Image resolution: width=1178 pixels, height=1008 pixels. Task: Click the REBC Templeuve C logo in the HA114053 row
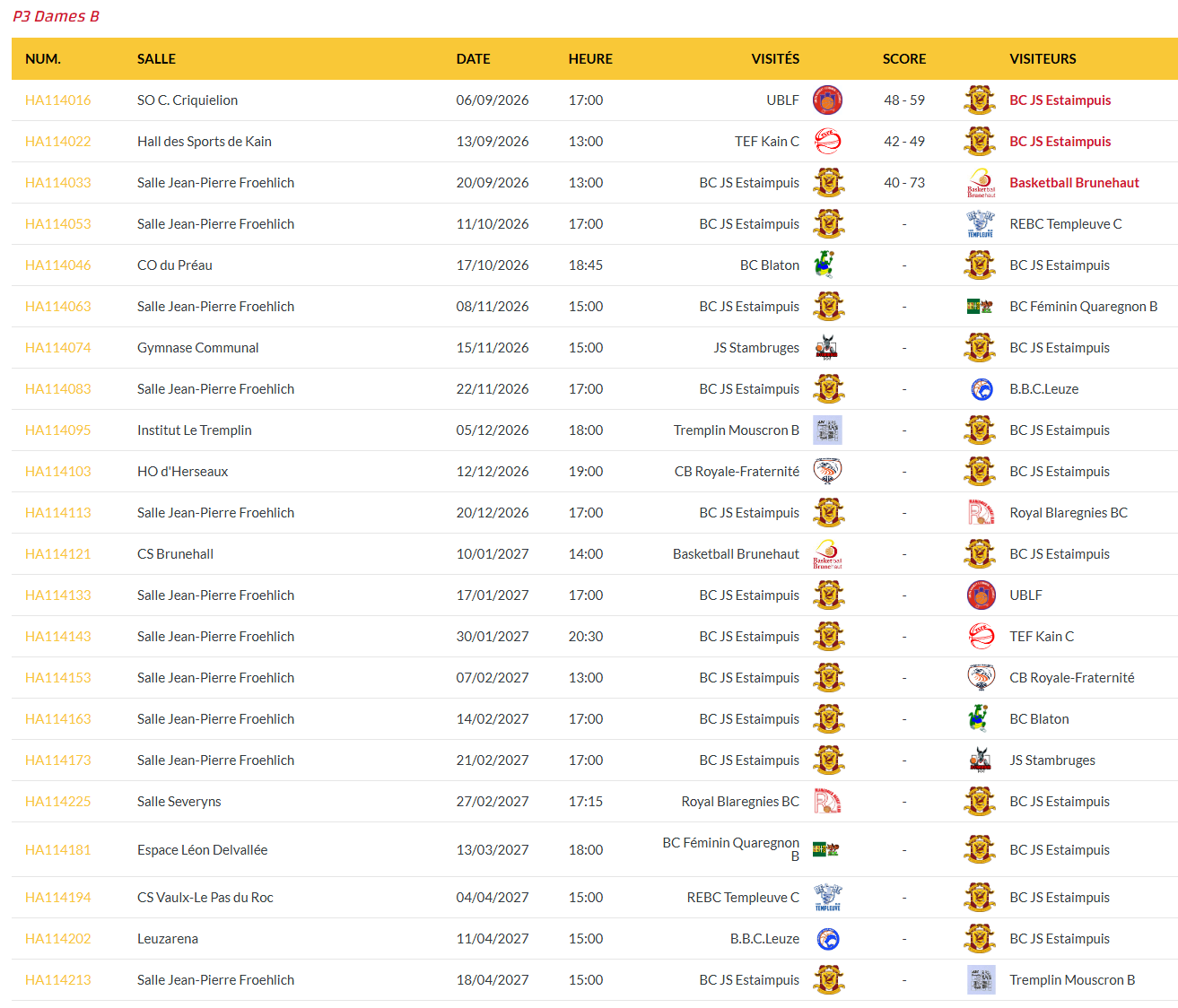point(981,224)
